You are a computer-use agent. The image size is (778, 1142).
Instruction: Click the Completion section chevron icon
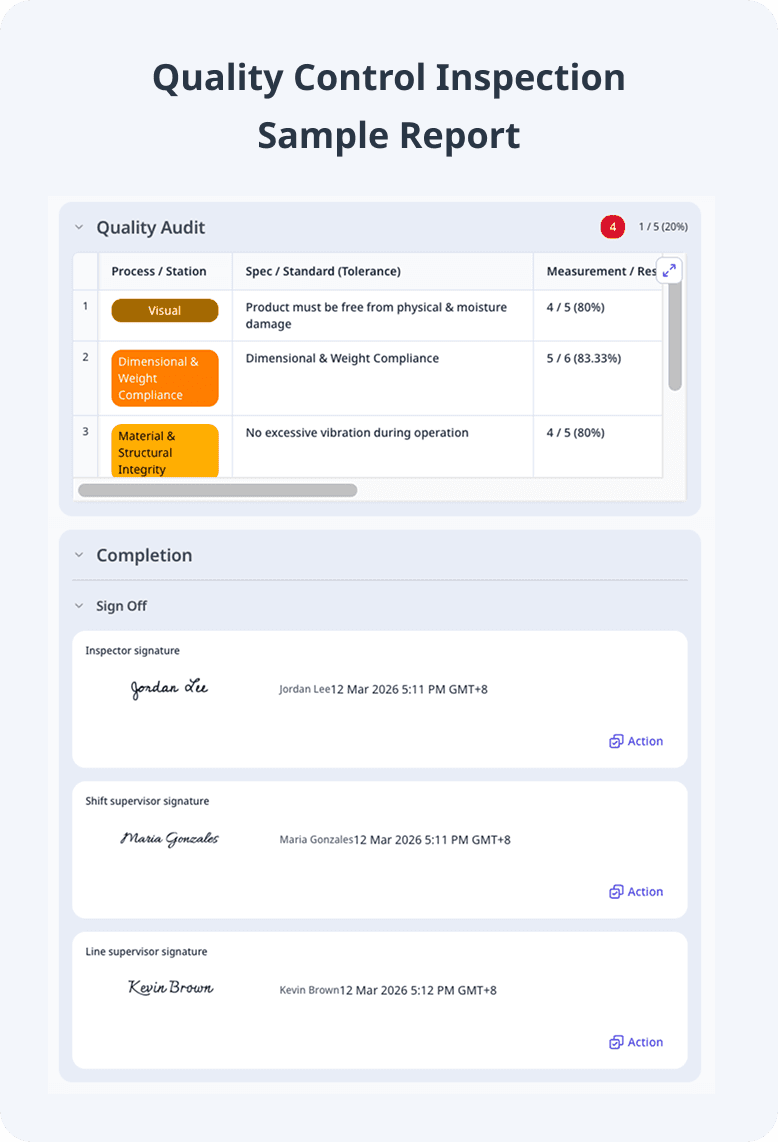(78, 555)
